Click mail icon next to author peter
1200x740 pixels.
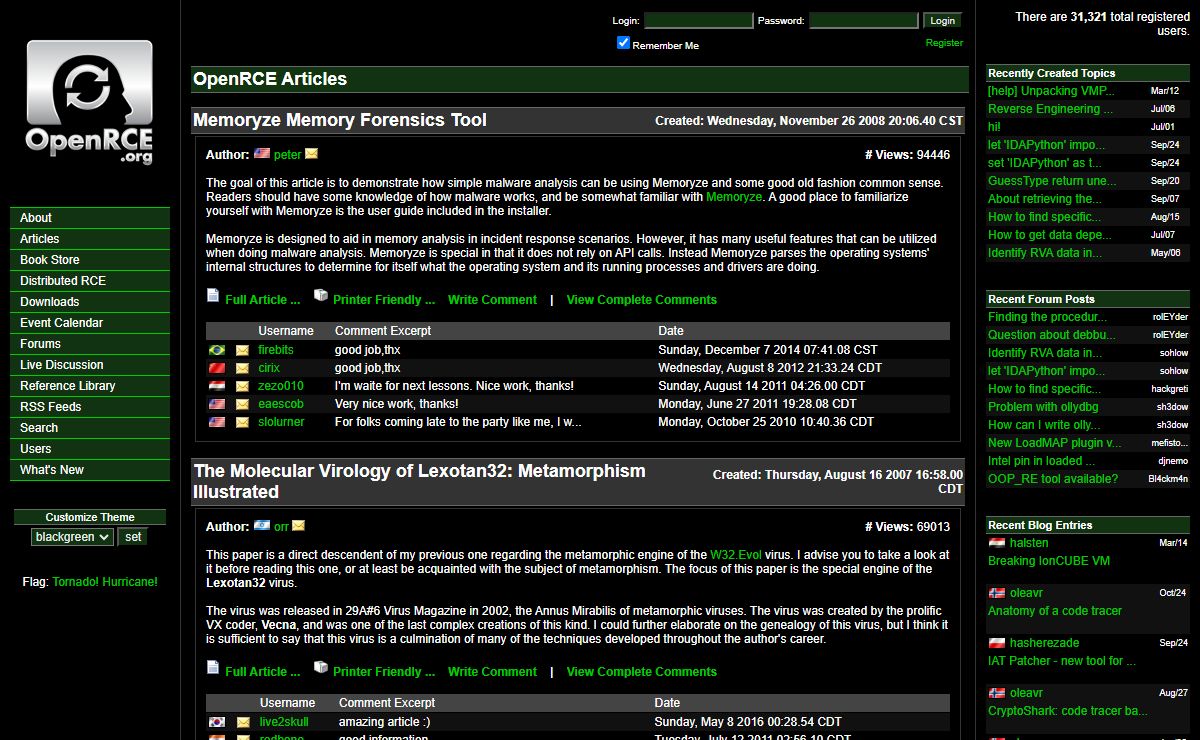312,154
